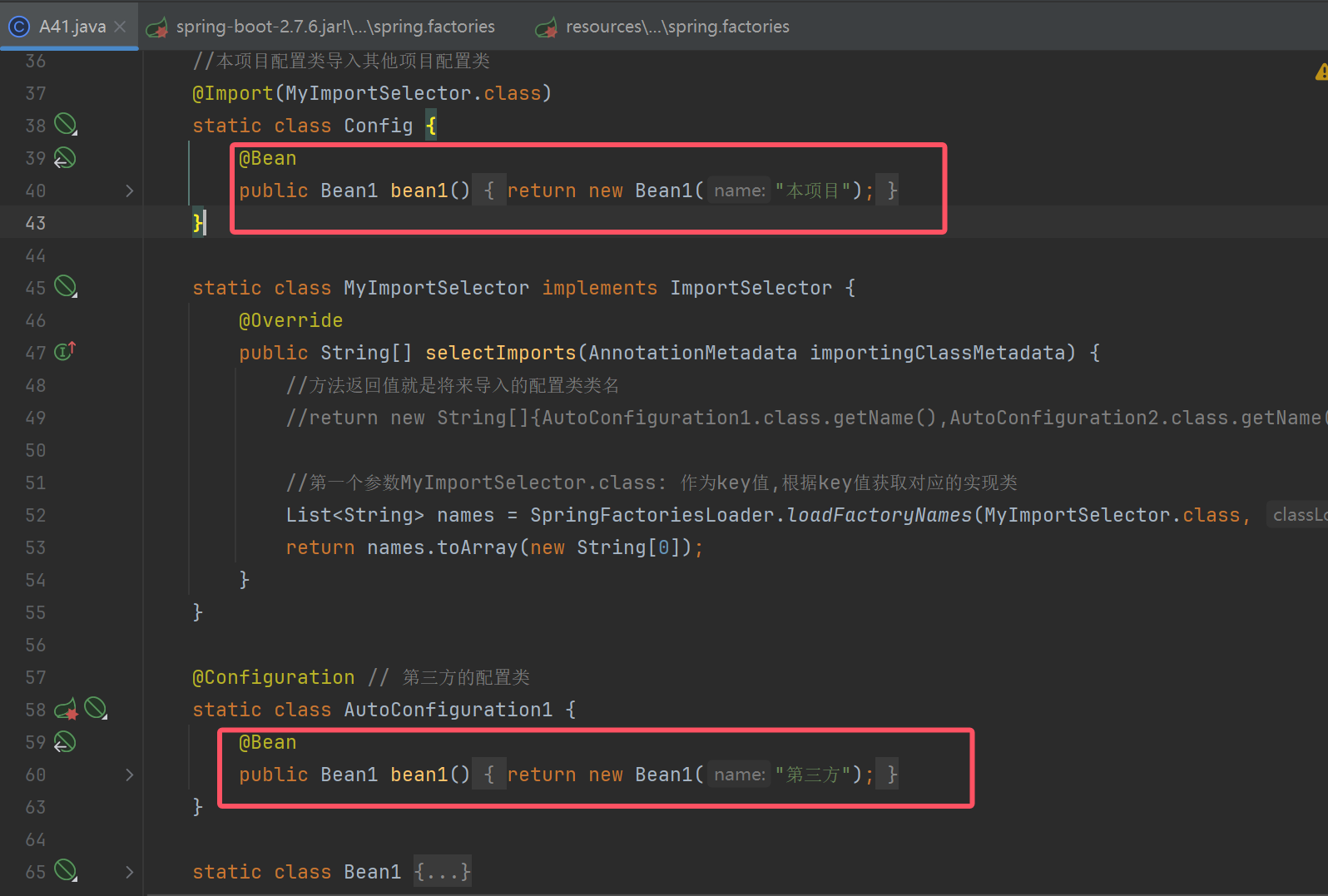The width and height of the screenshot is (1328, 896).
Task: Click spring leaf icon on resources tab
Action: tap(546, 27)
